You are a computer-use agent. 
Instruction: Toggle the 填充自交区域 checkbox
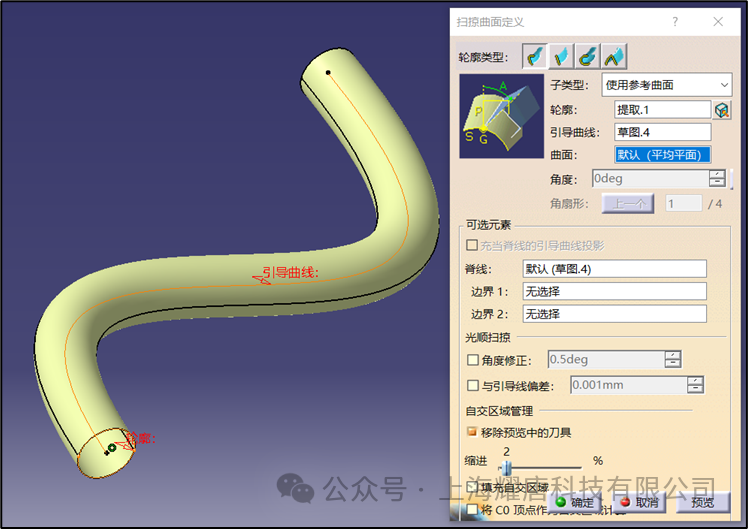(x=472, y=487)
